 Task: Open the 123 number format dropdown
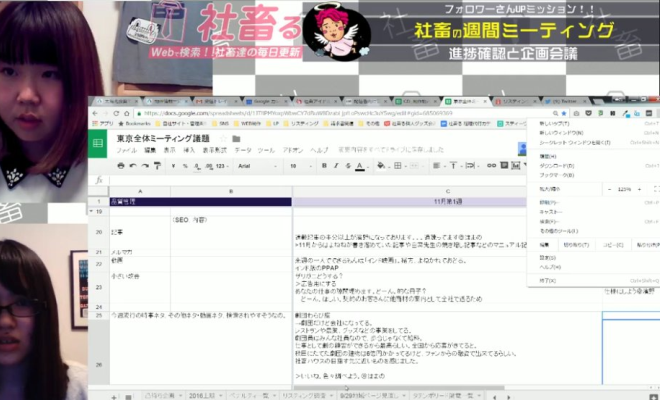[222, 165]
